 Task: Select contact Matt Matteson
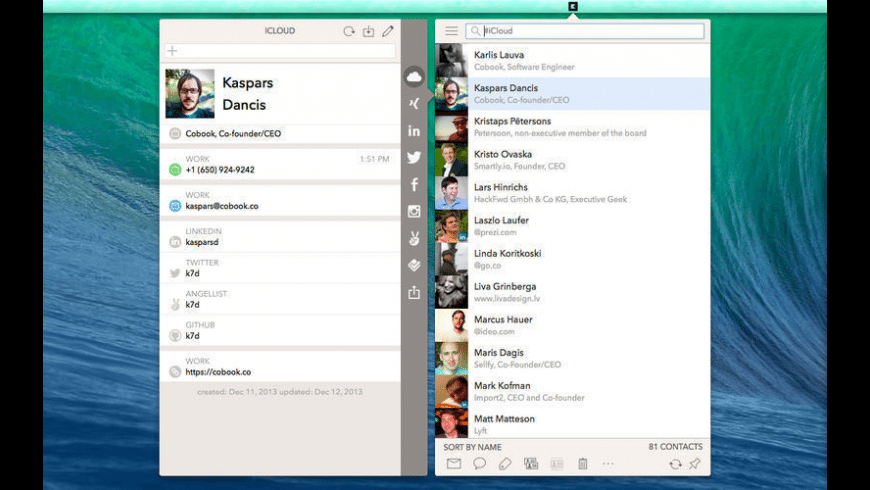pyautogui.click(x=572, y=423)
